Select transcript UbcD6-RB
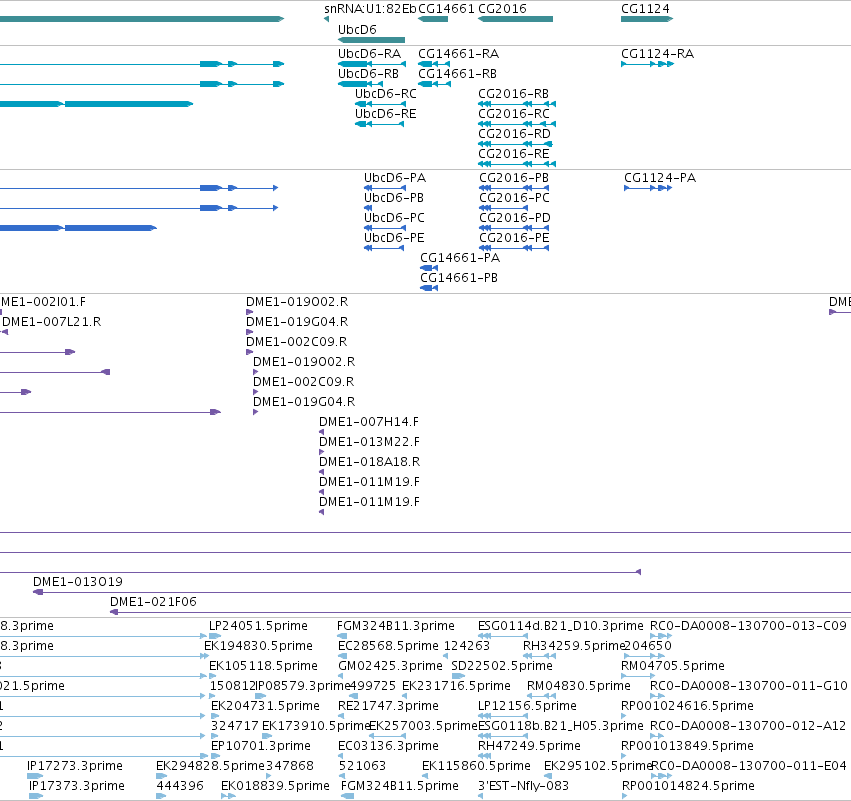Screen dimensions: 851x801 pos(360,84)
